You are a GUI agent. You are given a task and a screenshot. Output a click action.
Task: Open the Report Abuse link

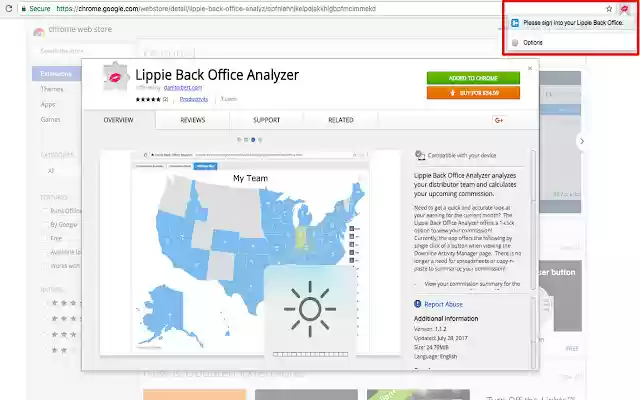point(443,304)
